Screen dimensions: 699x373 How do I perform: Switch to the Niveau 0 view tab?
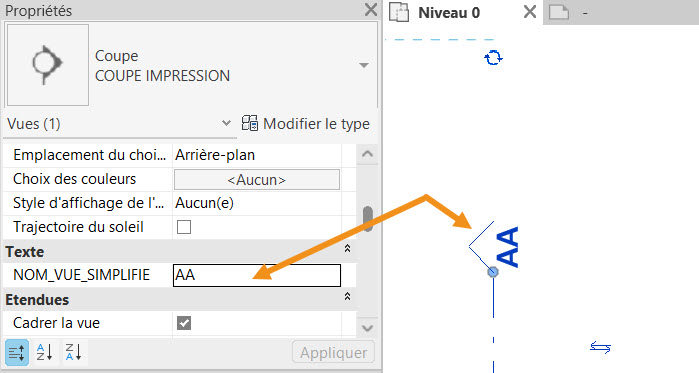coord(449,12)
